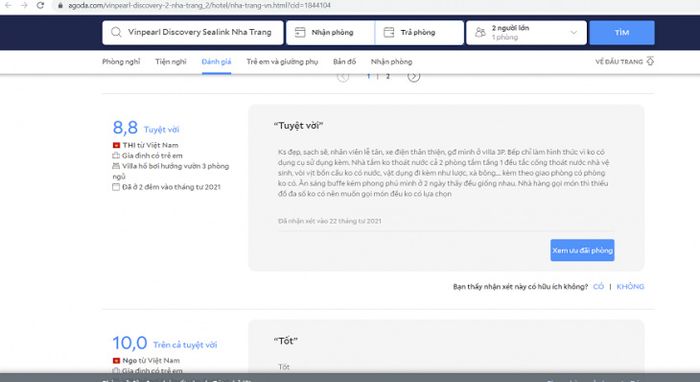Screen dimensions: 700x382
Task: Mark review not helpful with KHÔNG
Action: pyautogui.click(x=630, y=286)
